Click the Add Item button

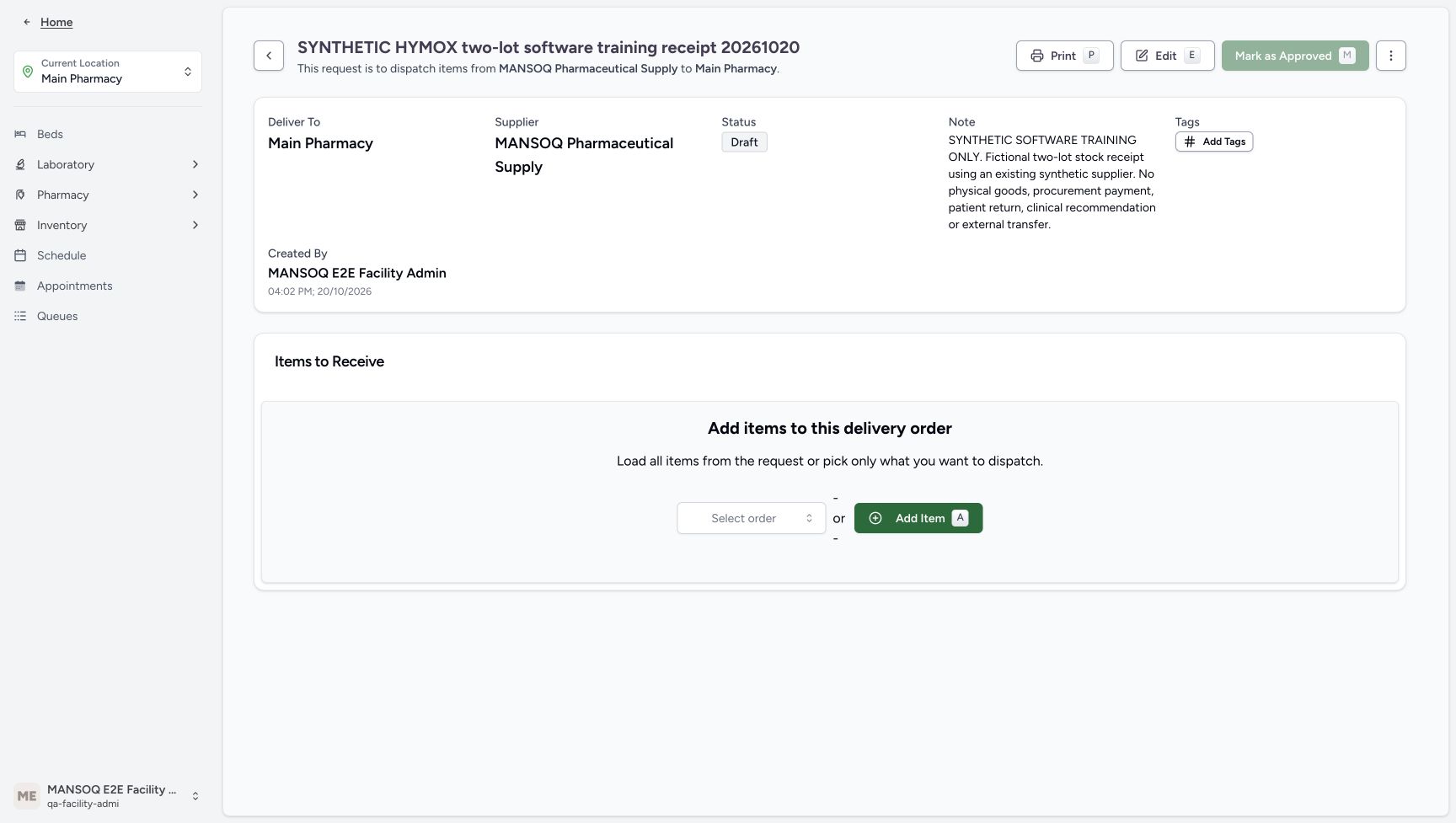point(918,518)
